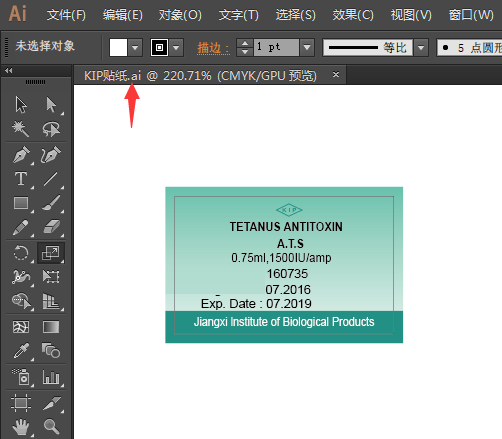Screen dimensions: 502x439
Task: Adjust stroke weight using the stepper arrows
Action: pos(245,48)
